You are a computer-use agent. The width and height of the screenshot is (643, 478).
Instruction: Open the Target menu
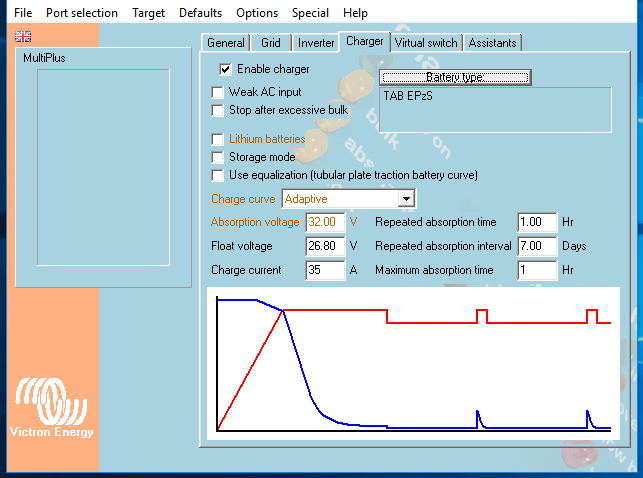point(148,13)
